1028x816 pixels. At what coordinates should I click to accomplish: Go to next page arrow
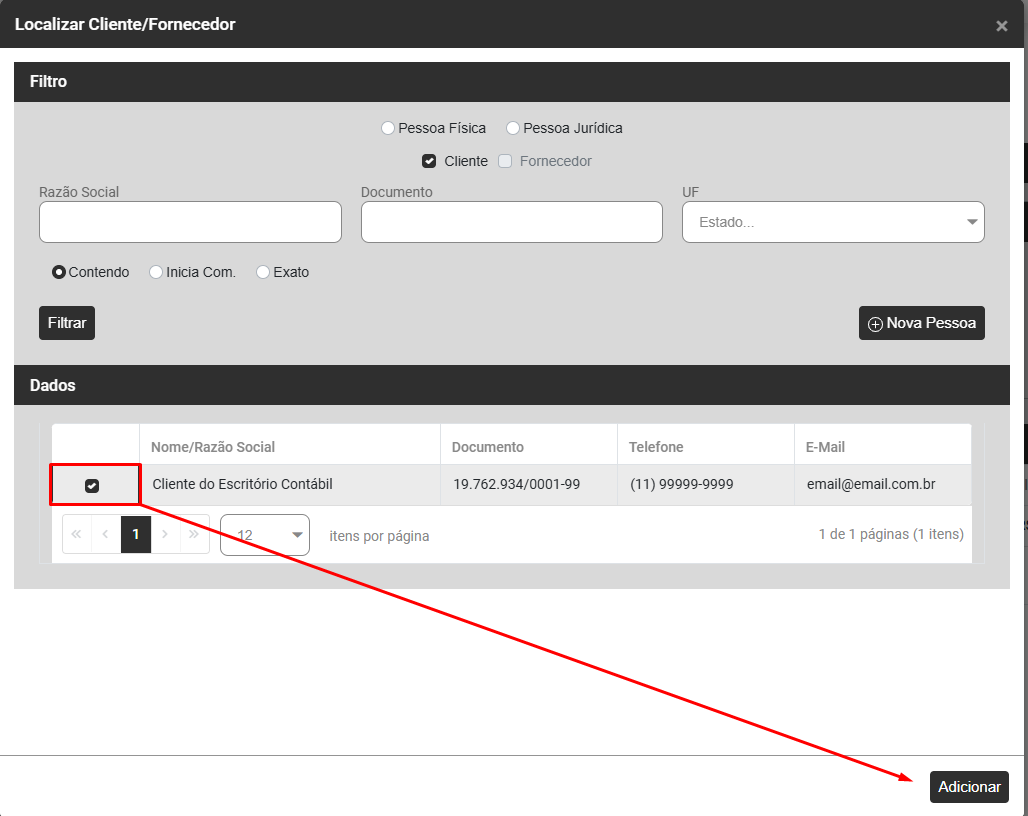coord(165,535)
